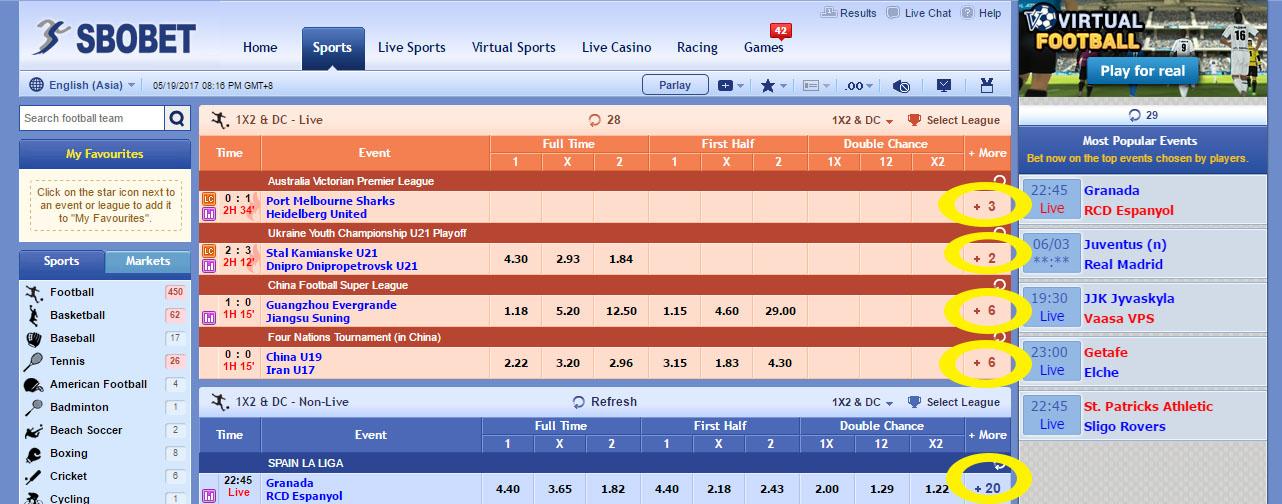Screen dimensions: 1282x504
Task: Open the Help page
Action: [981, 13]
